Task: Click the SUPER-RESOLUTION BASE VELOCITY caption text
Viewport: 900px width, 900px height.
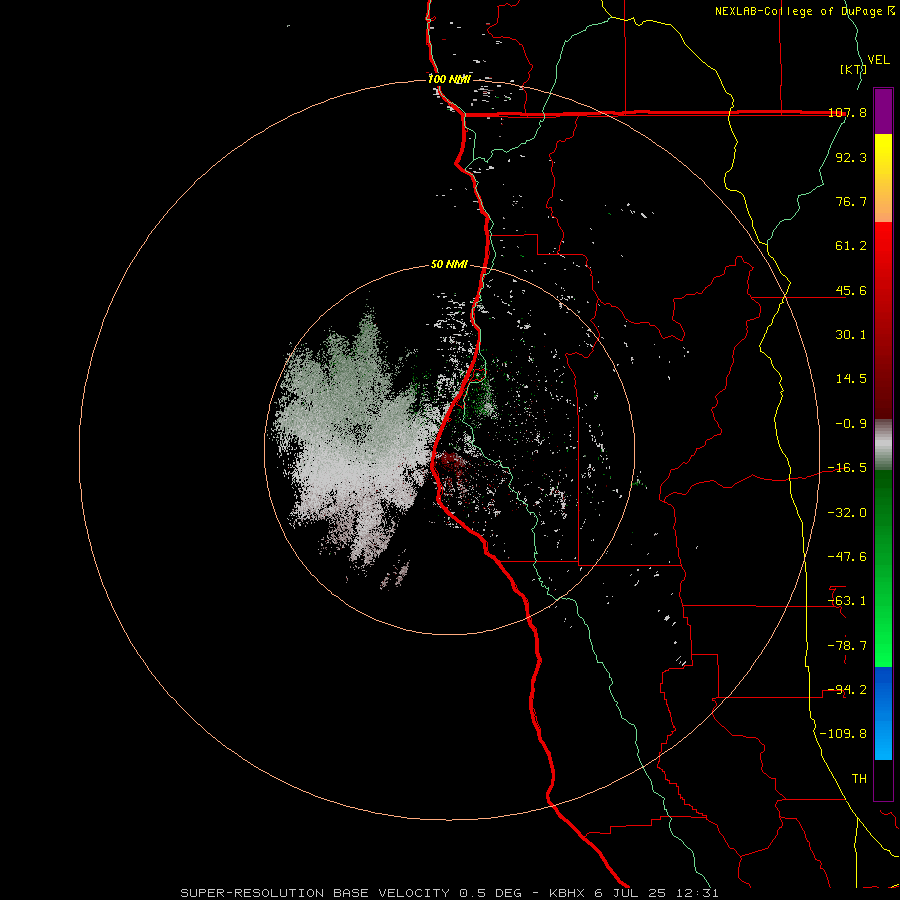Action: click(x=315, y=893)
